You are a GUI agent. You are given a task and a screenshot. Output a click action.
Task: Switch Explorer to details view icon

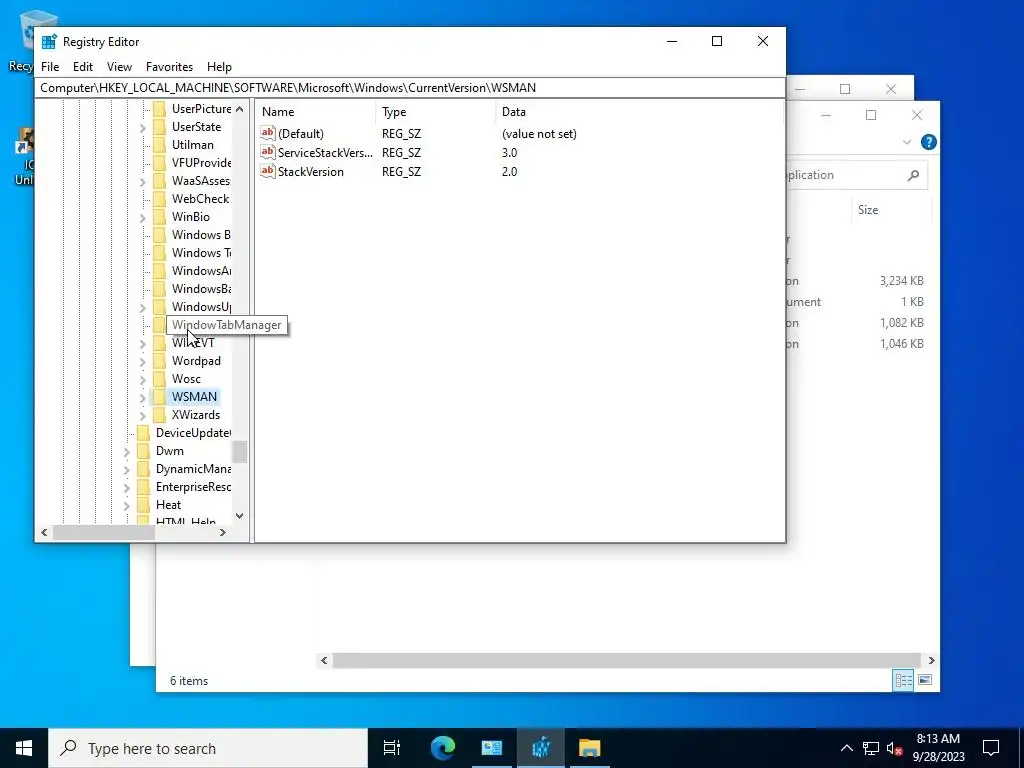tap(903, 680)
